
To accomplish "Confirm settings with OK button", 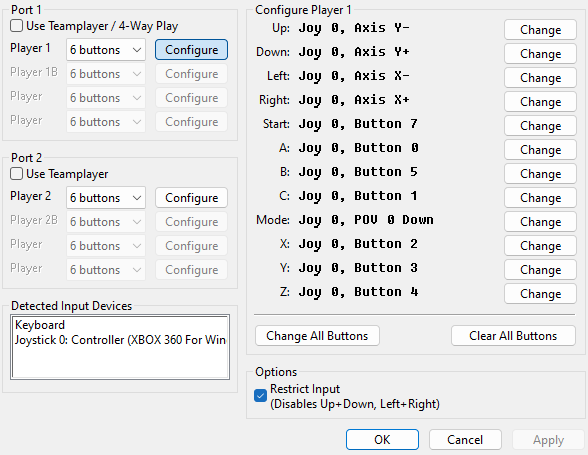I will point(382,439).
